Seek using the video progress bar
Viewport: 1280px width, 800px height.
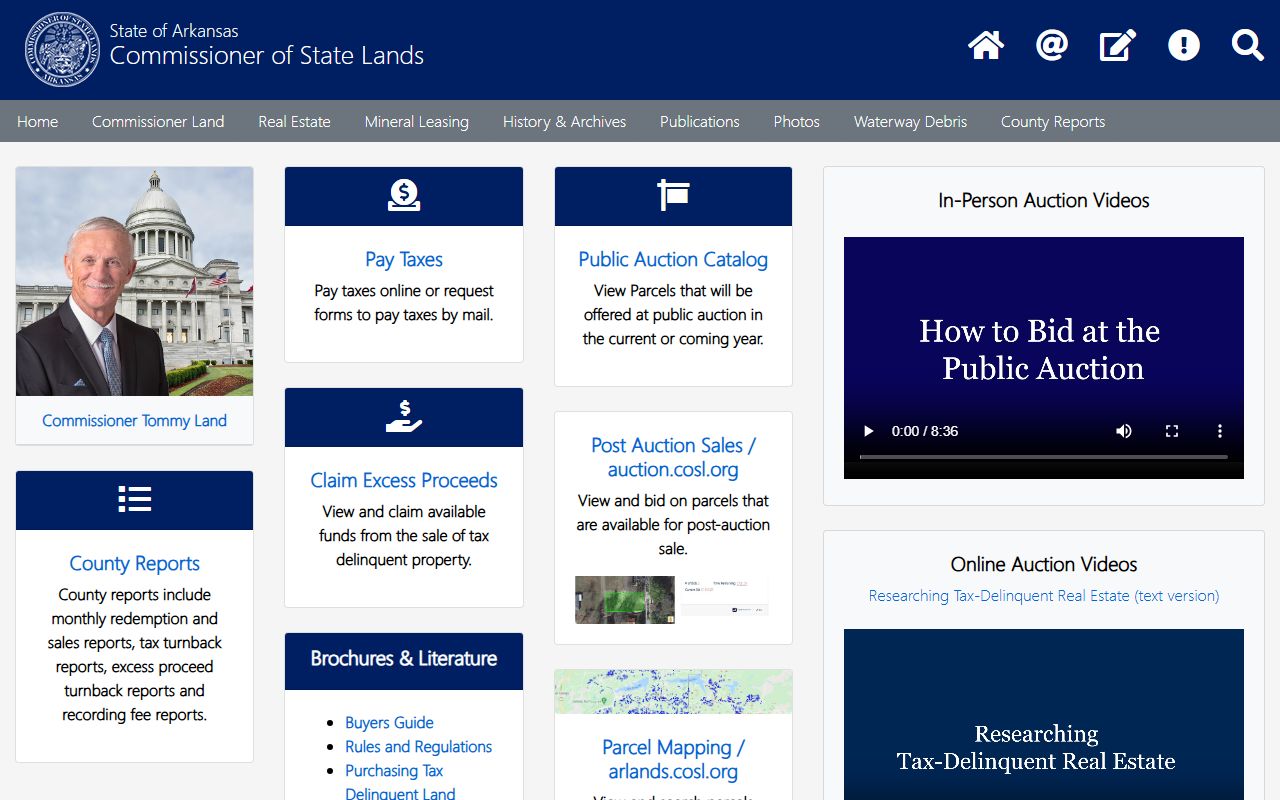[1043, 457]
